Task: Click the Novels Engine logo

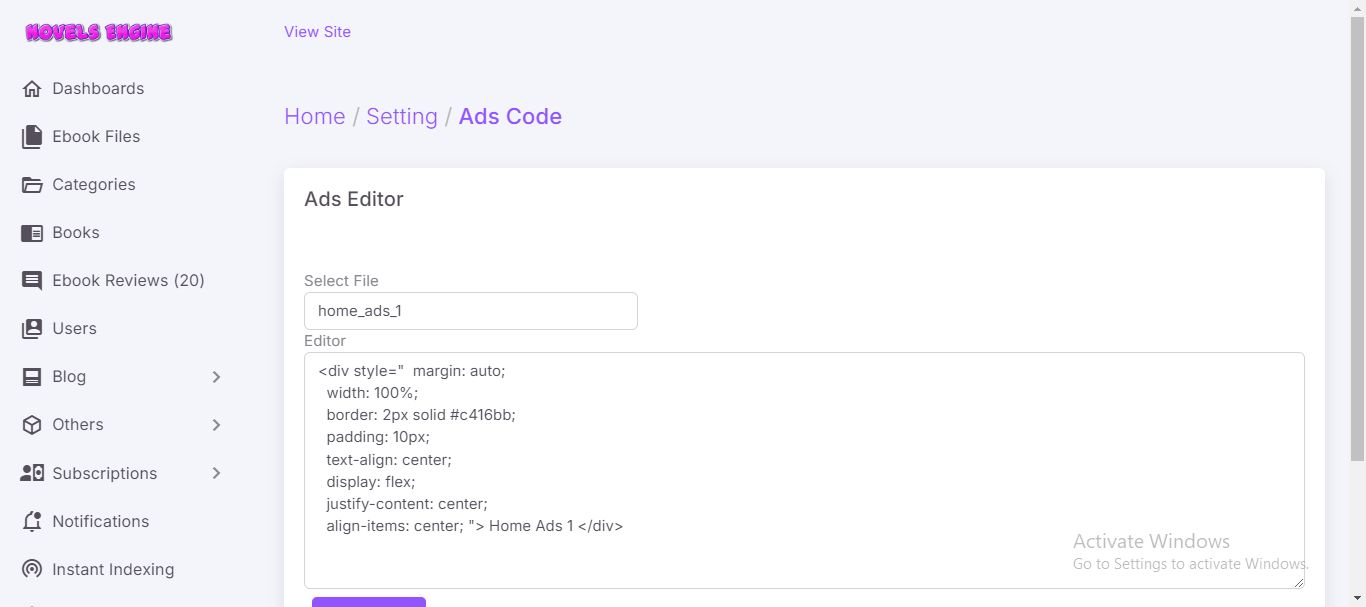Action: pos(99,33)
